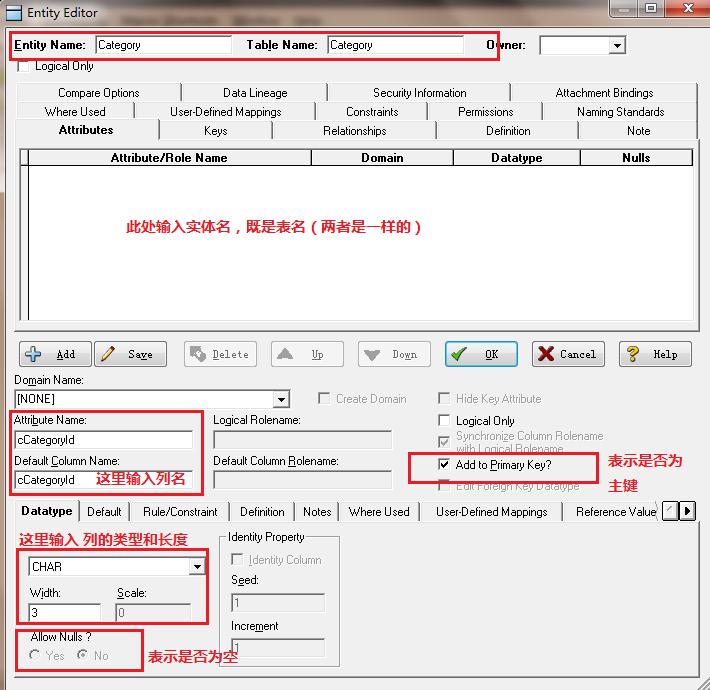
Task: Click the Attribute/Role Name column header
Action: 169,158
